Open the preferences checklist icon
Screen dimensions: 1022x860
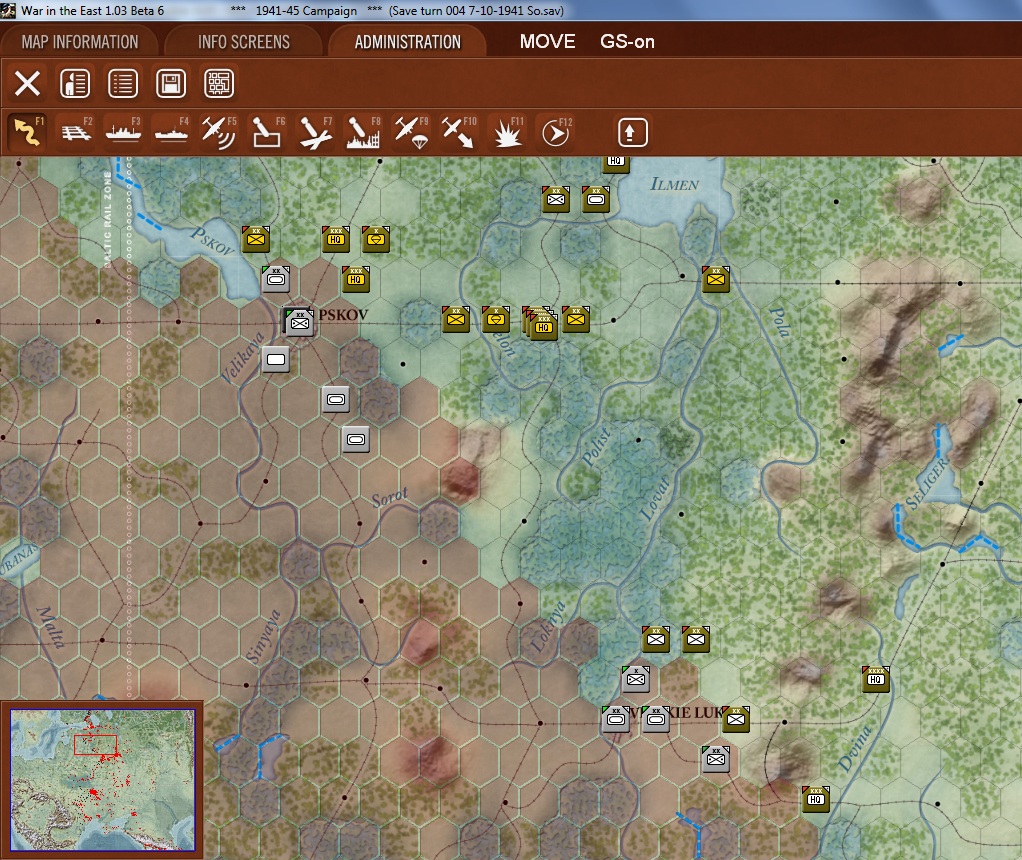pyautogui.click(x=123, y=83)
